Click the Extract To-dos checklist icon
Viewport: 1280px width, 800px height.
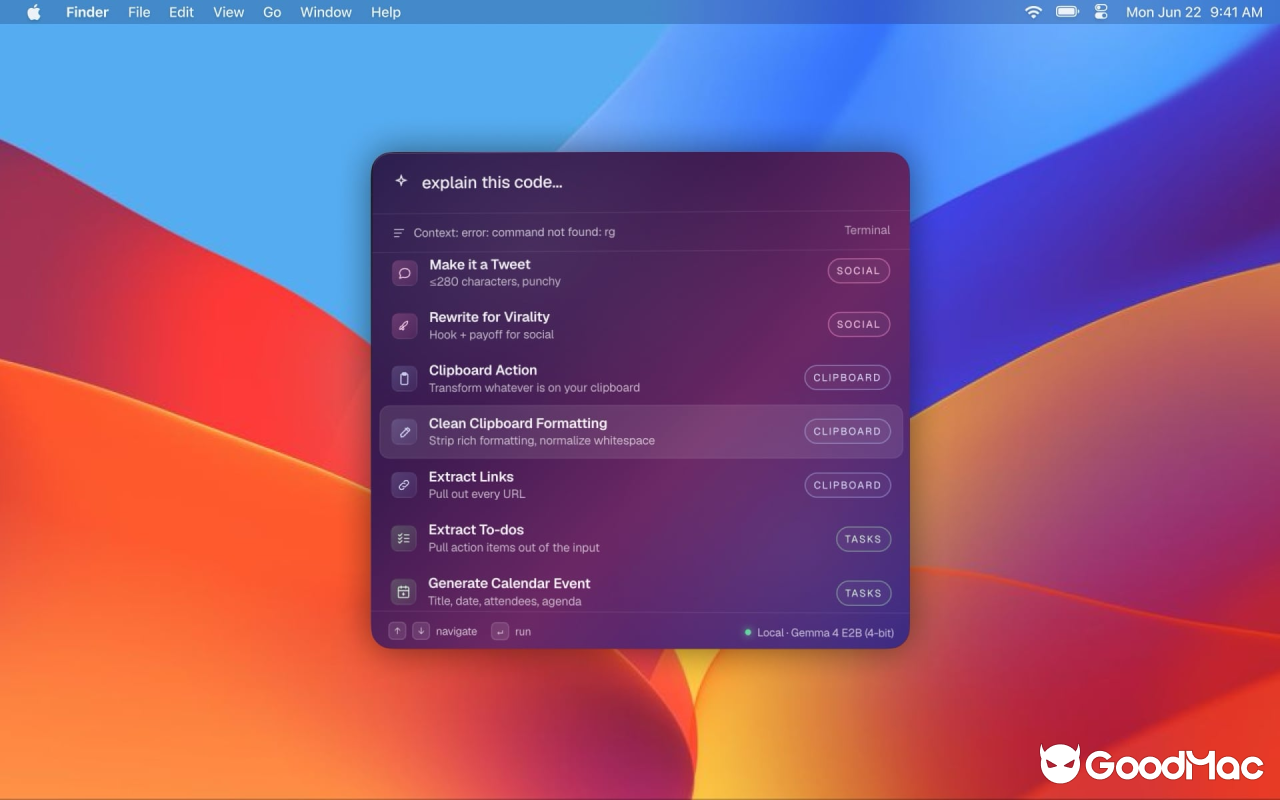click(403, 538)
